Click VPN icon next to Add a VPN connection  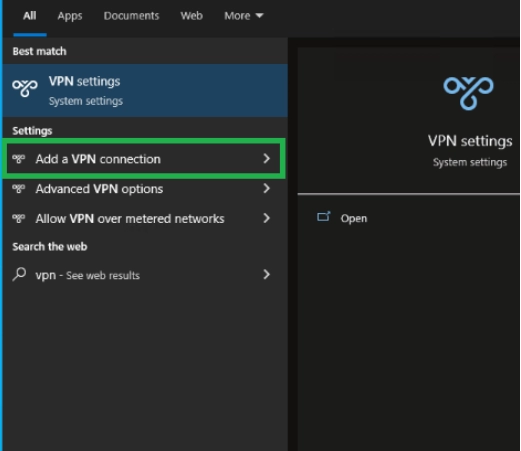[18, 159]
